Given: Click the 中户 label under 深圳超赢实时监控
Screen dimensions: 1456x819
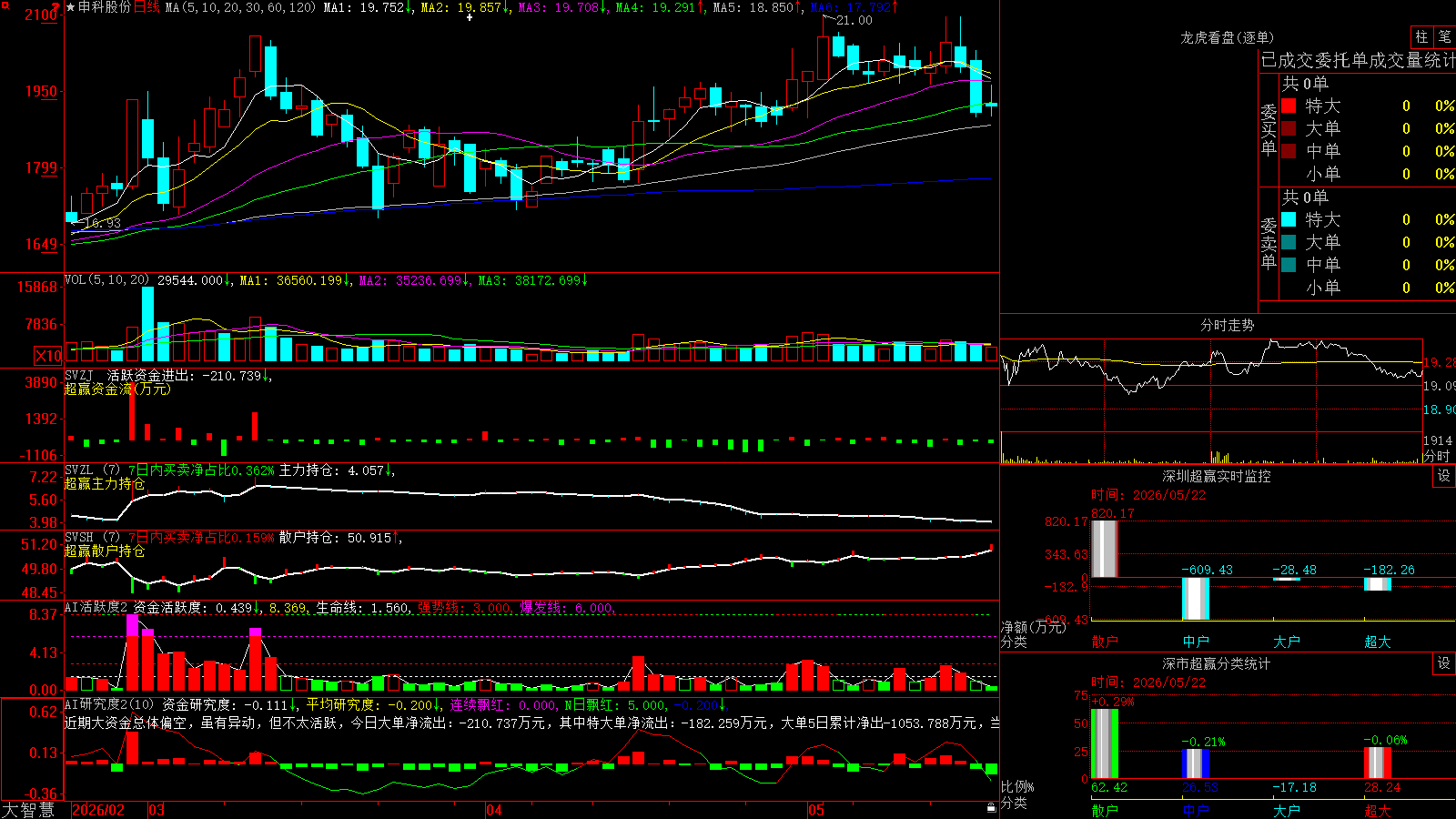Looking at the screenshot, I should [1196, 642].
